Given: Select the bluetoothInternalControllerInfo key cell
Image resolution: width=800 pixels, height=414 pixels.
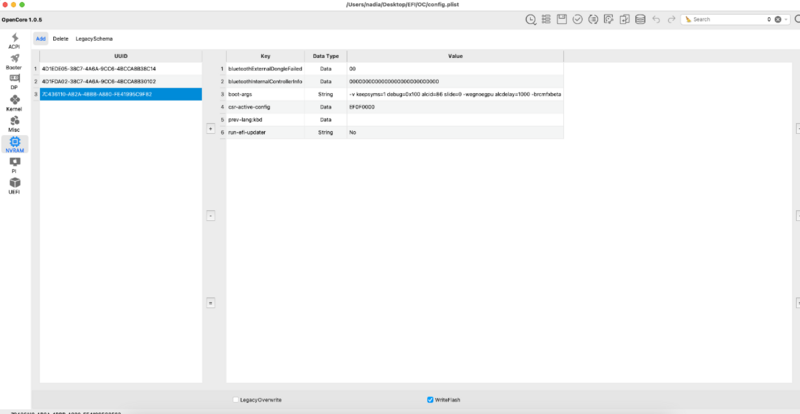Looking at the screenshot, I should 265,81.
